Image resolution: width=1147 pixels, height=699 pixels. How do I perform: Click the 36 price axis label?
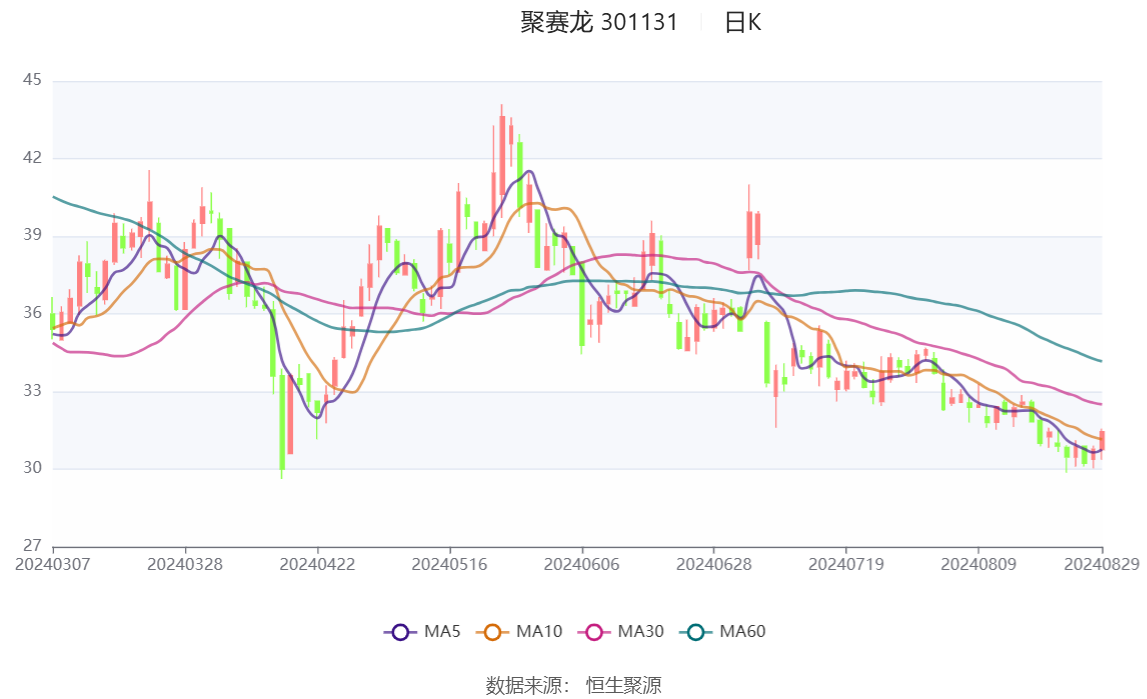point(32,312)
